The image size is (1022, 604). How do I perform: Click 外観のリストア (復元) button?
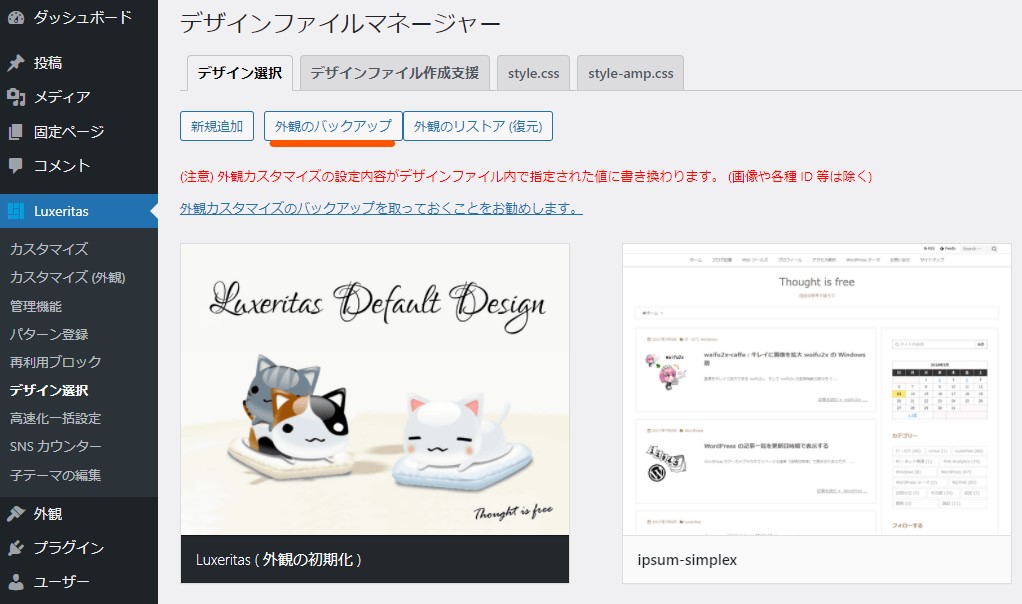point(478,126)
